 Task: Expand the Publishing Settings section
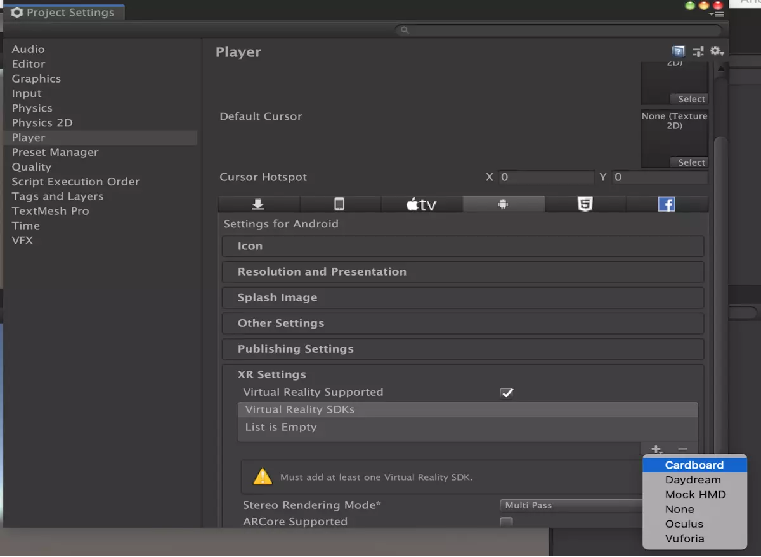pyautogui.click(x=463, y=349)
